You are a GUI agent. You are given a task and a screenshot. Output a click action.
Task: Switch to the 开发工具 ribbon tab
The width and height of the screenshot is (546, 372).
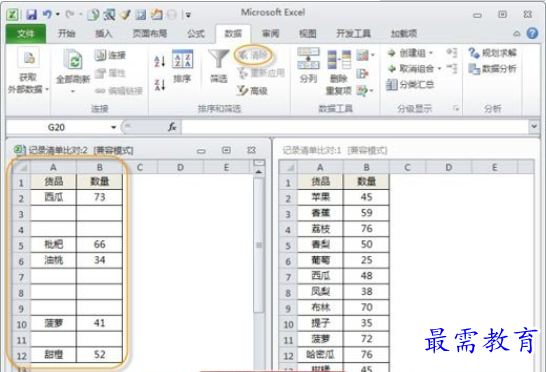[353, 33]
